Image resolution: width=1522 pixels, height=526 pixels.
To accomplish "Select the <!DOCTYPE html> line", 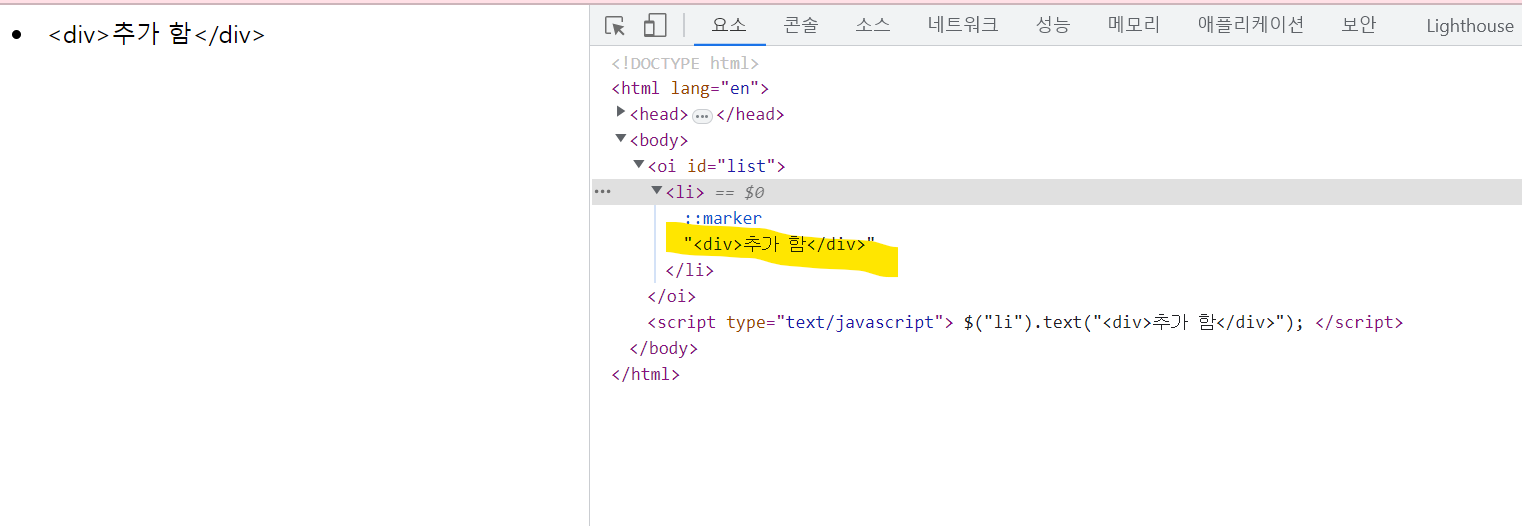I will [686, 63].
